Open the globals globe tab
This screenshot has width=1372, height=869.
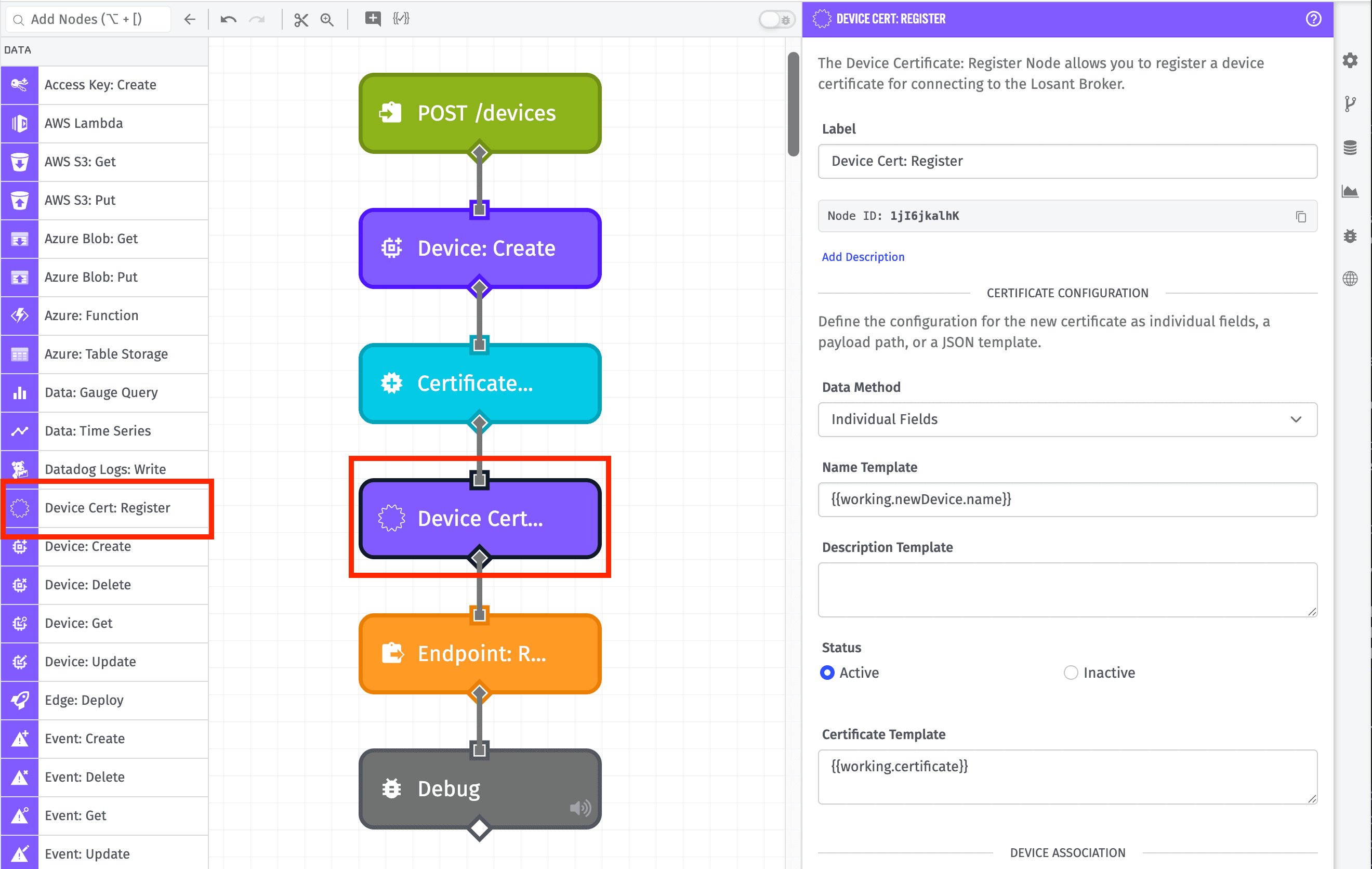pyautogui.click(x=1350, y=279)
